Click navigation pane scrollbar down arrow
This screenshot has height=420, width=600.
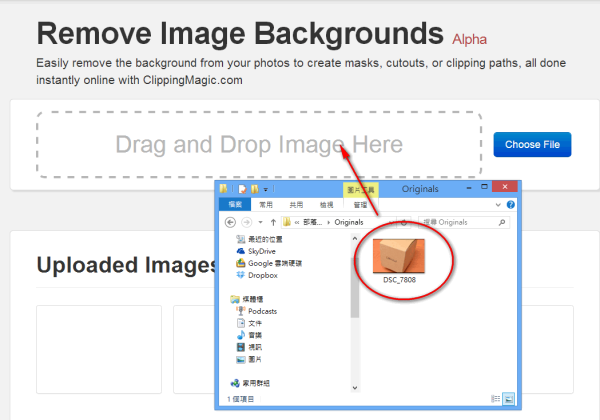(x=355, y=388)
